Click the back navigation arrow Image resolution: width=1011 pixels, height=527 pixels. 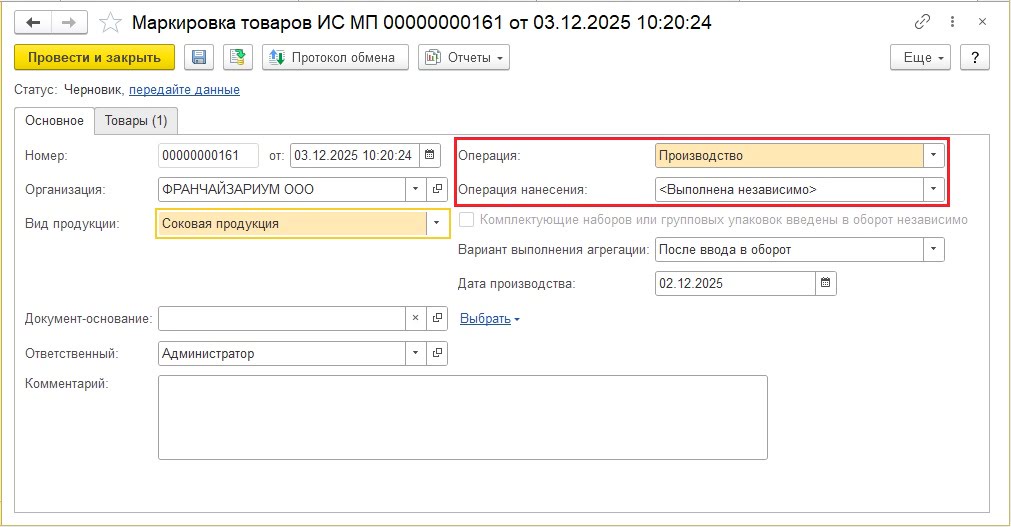coord(33,22)
